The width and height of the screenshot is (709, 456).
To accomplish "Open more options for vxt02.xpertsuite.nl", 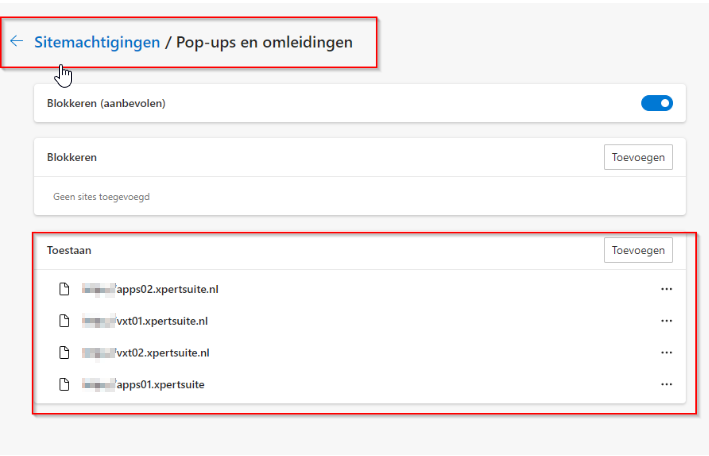I will click(666, 353).
